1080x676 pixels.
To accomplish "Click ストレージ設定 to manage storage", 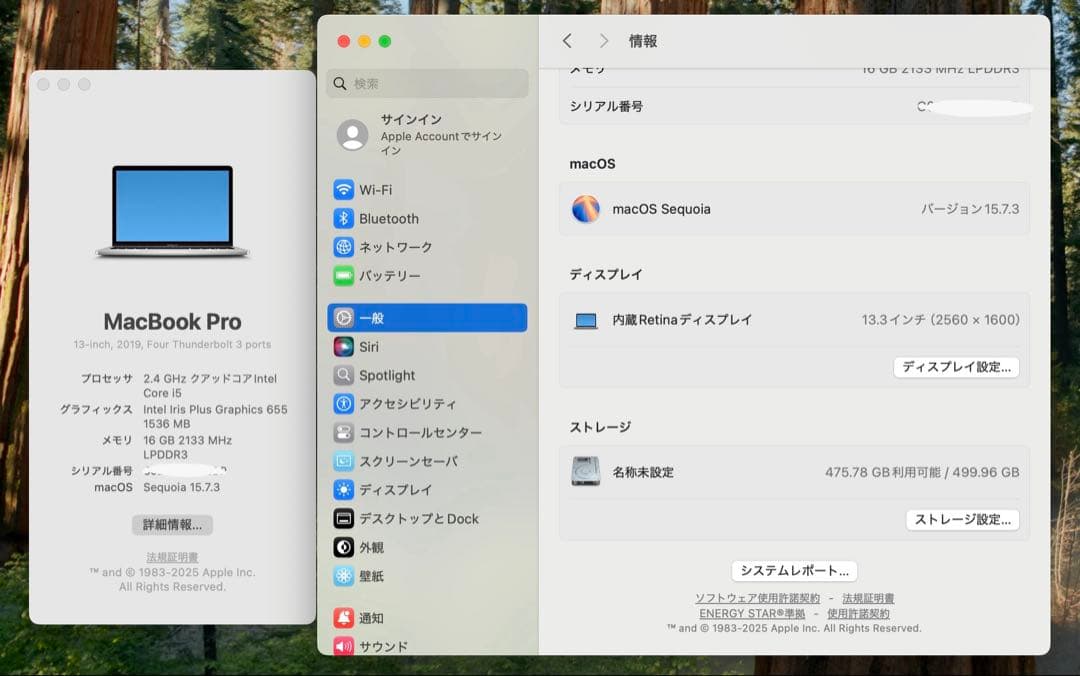I will click(x=962, y=519).
